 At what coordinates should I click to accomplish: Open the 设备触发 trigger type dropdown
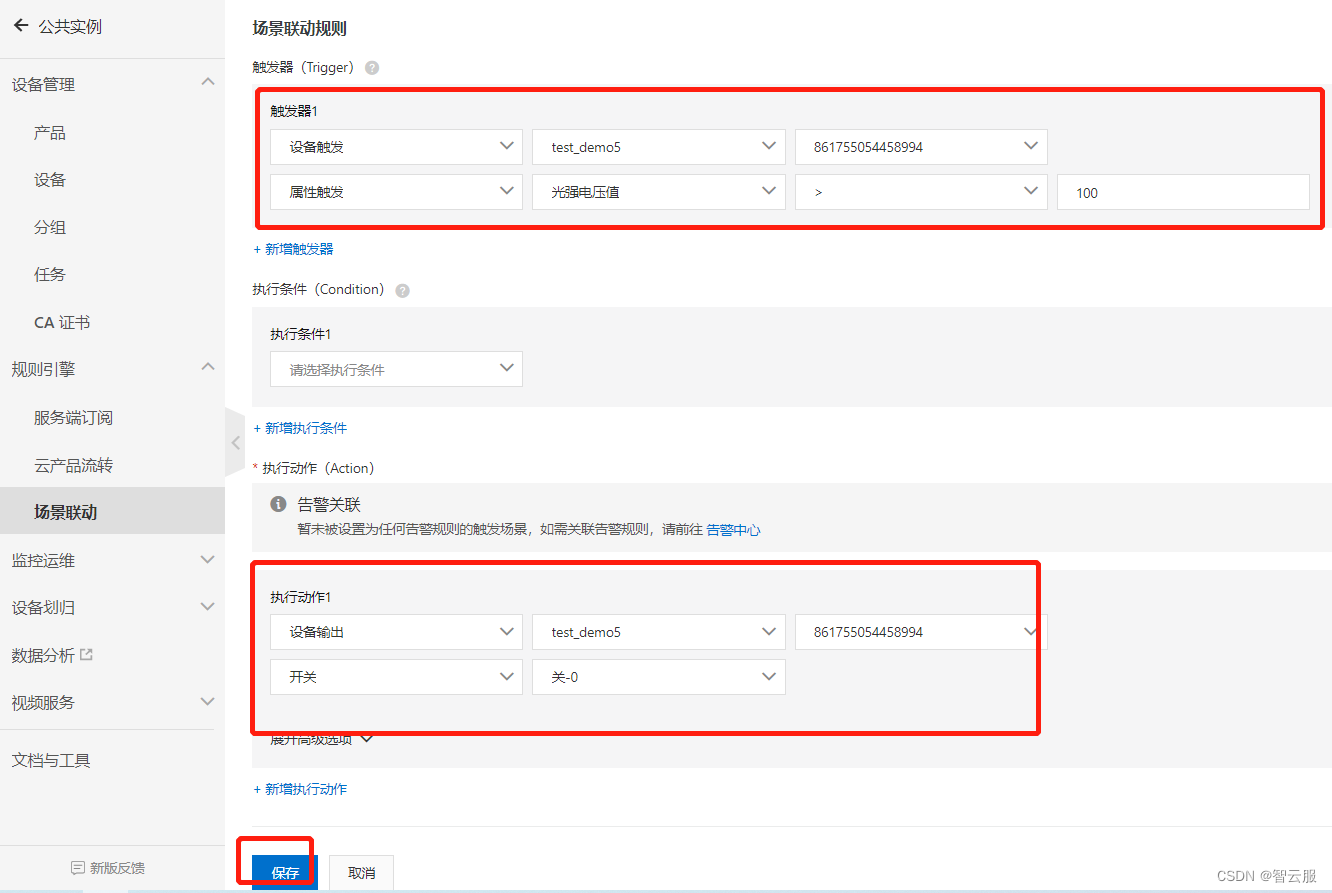point(396,147)
